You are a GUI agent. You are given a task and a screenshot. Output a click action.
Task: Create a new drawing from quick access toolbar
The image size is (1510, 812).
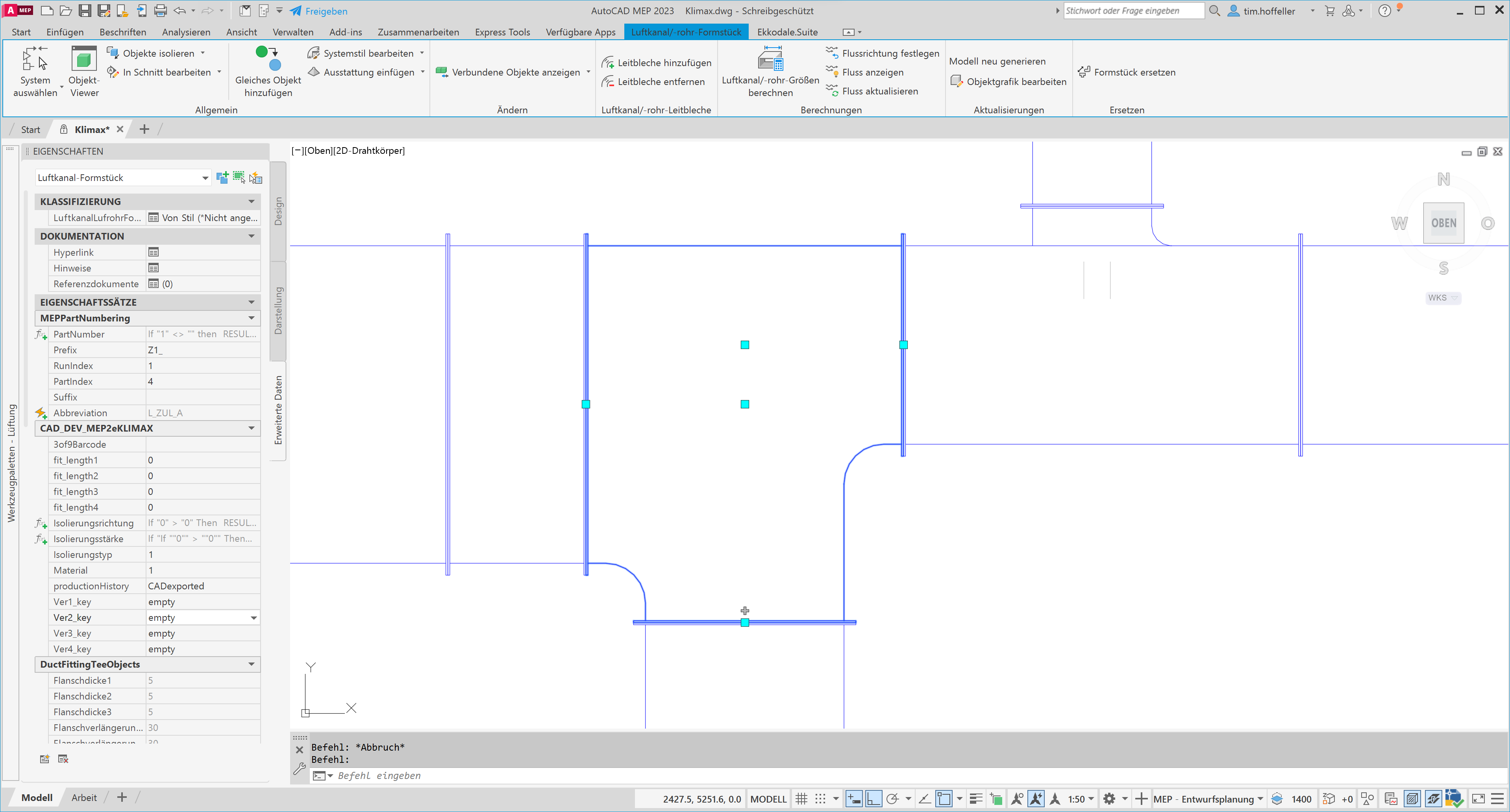click(x=47, y=11)
